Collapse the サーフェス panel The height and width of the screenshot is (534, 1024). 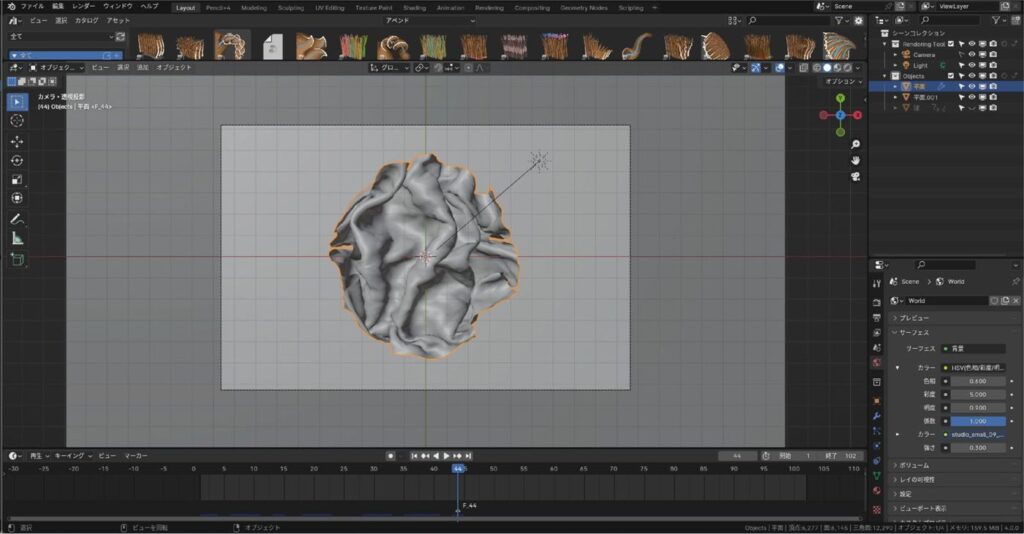[x=913, y=333]
